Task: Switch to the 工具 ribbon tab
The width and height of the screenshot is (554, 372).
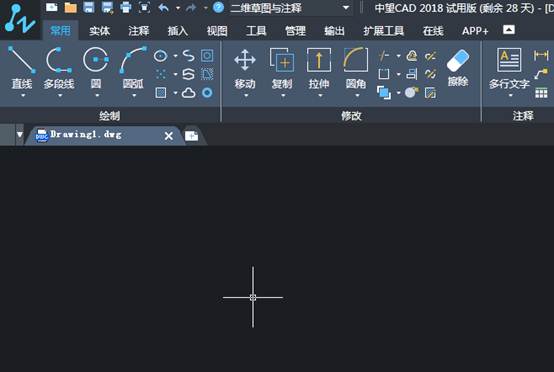Action: pyautogui.click(x=256, y=31)
